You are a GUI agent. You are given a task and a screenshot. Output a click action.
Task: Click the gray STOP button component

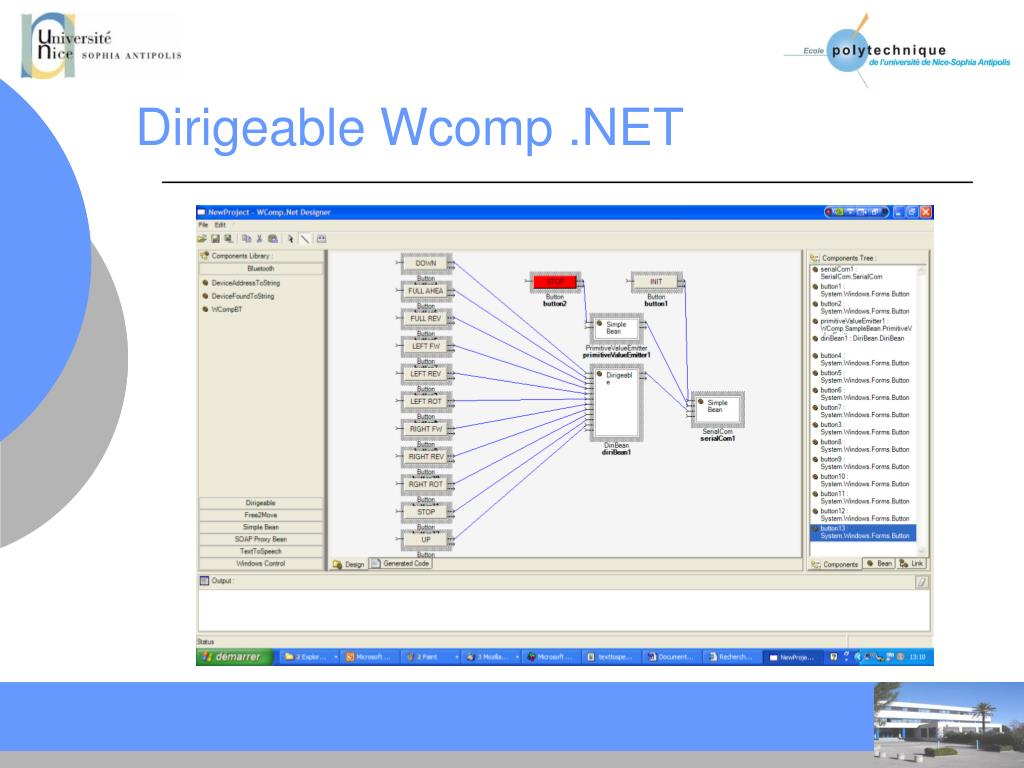426,512
